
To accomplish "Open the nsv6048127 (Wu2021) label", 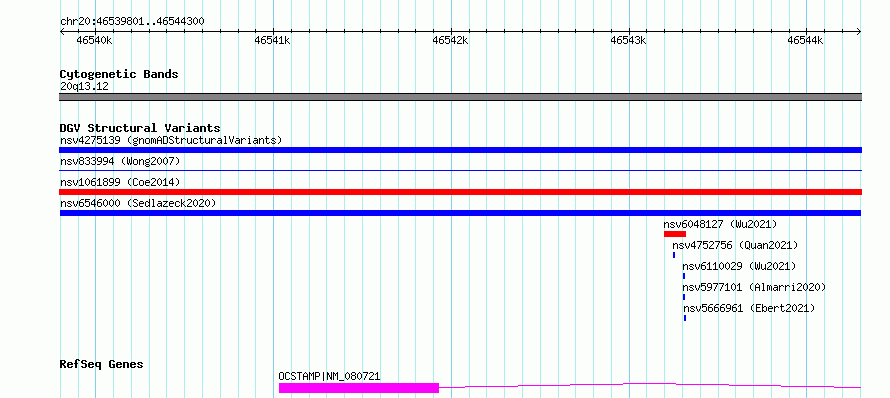I will 720,224.
